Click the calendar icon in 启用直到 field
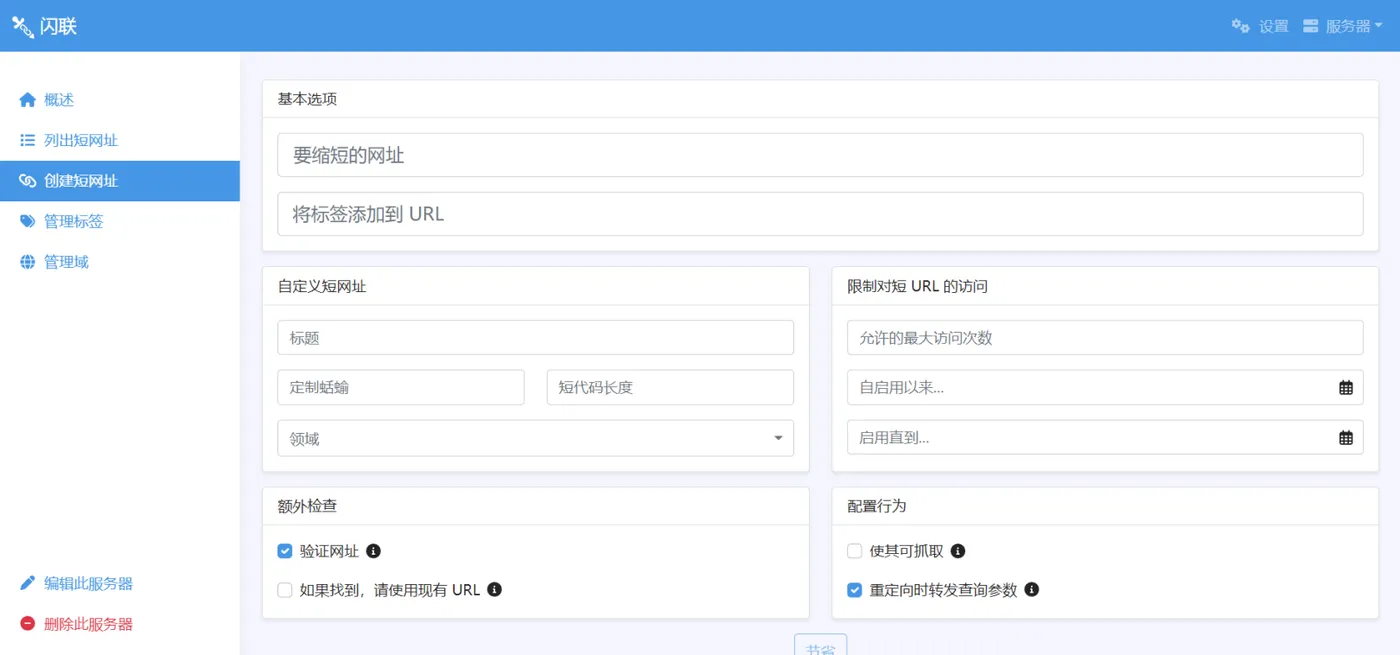The width and height of the screenshot is (1400, 655). [1346, 437]
